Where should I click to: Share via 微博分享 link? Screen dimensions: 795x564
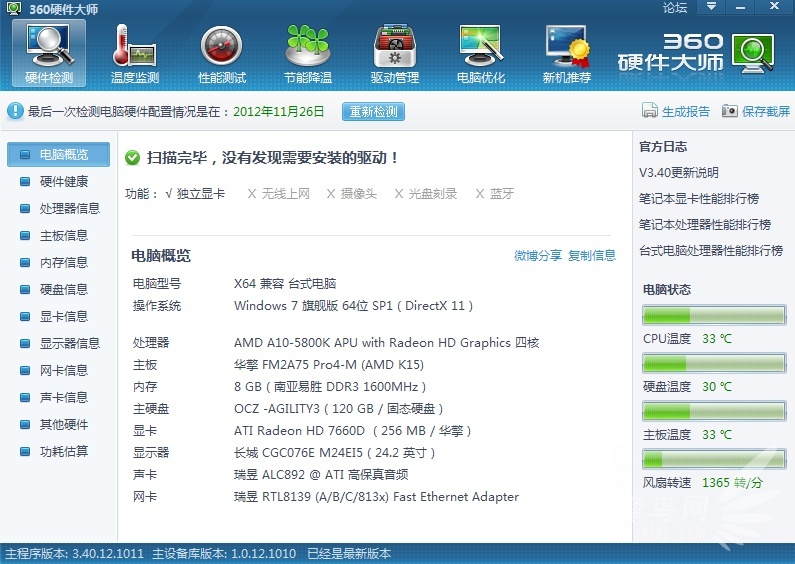[x=537, y=255]
